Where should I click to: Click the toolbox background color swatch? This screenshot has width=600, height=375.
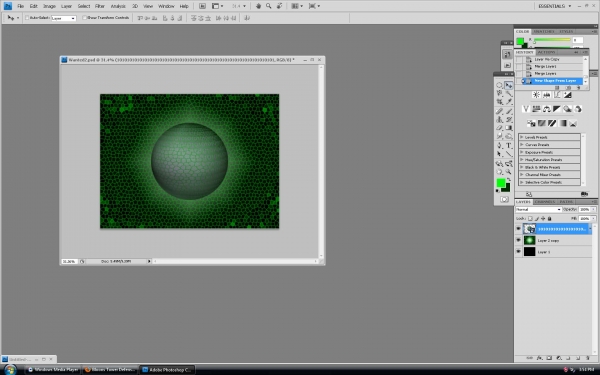pos(507,188)
